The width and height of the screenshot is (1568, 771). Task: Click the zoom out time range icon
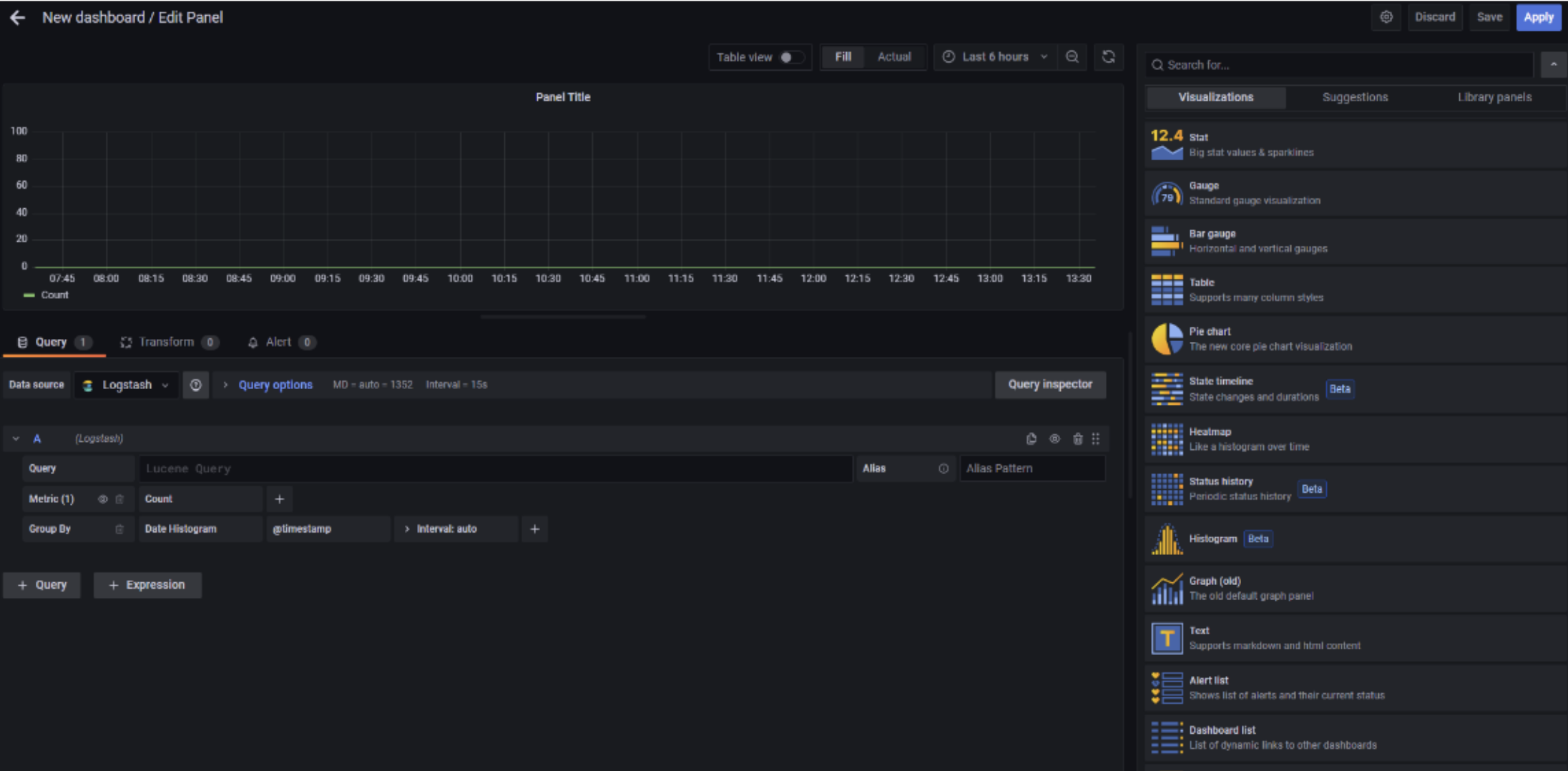[x=1072, y=57]
